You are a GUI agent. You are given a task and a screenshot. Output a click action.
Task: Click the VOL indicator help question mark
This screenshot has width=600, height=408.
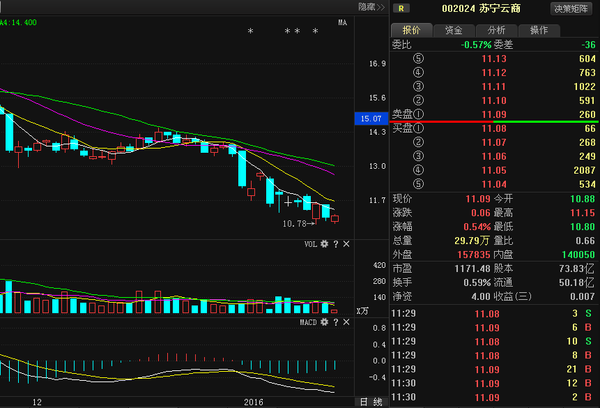pyautogui.click(x=336, y=244)
